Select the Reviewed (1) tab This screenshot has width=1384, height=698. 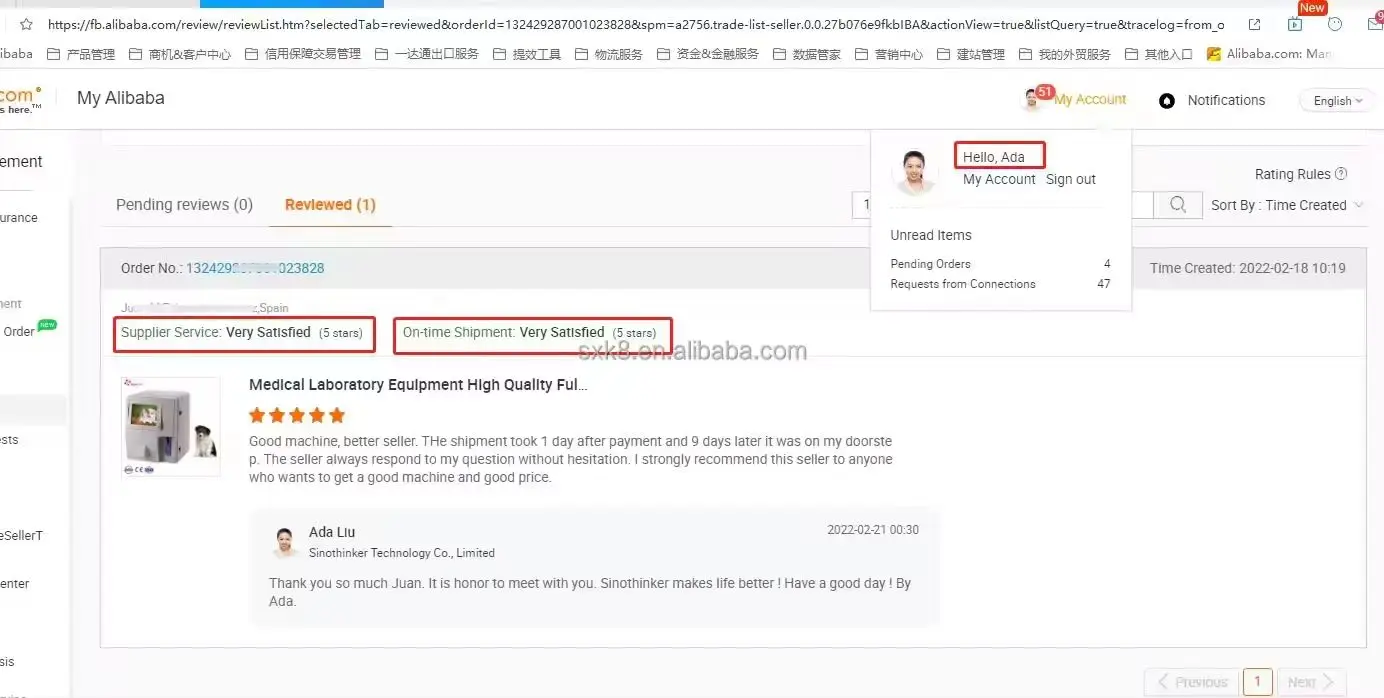pos(330,204)
